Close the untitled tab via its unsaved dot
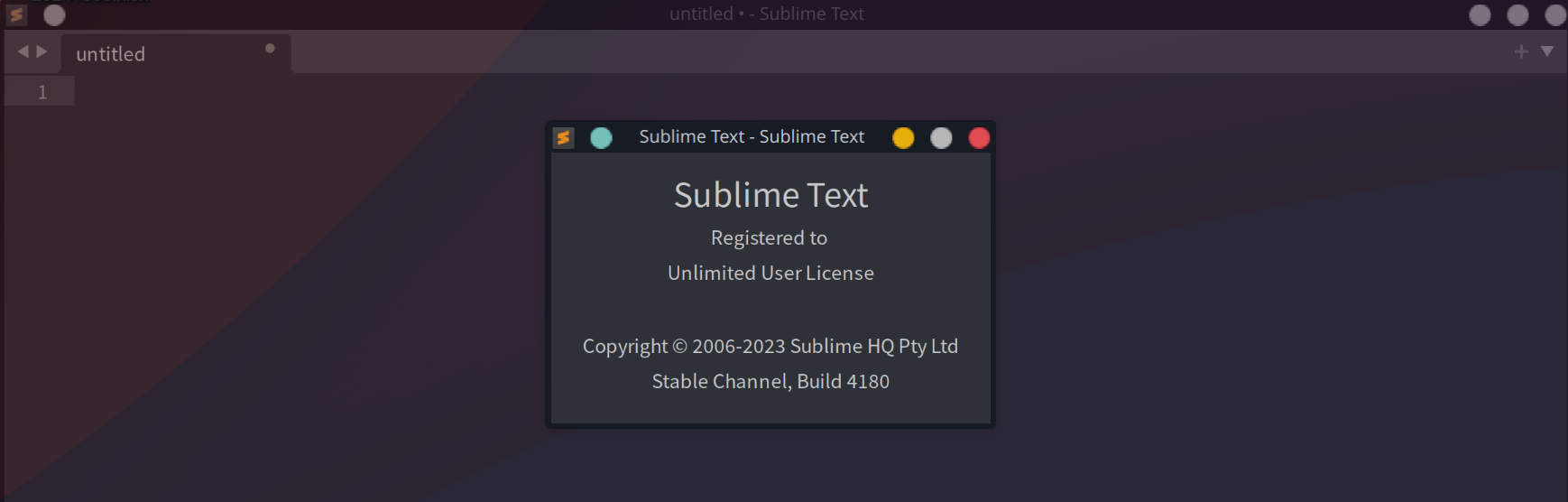The width and height of the screenshot is (1568, 502). tap(270, 48)
